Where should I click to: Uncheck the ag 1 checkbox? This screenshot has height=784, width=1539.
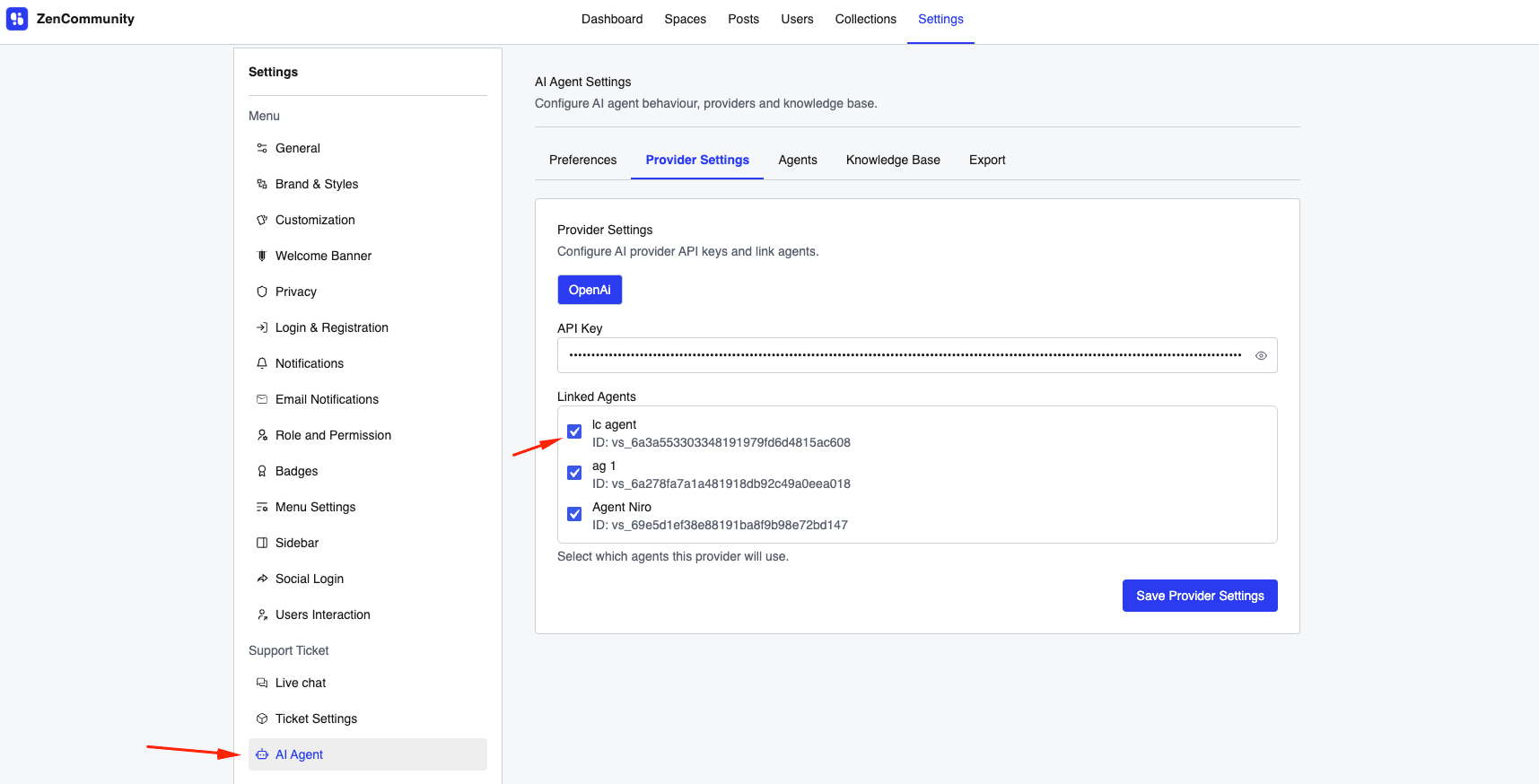(x=574, y=473)
